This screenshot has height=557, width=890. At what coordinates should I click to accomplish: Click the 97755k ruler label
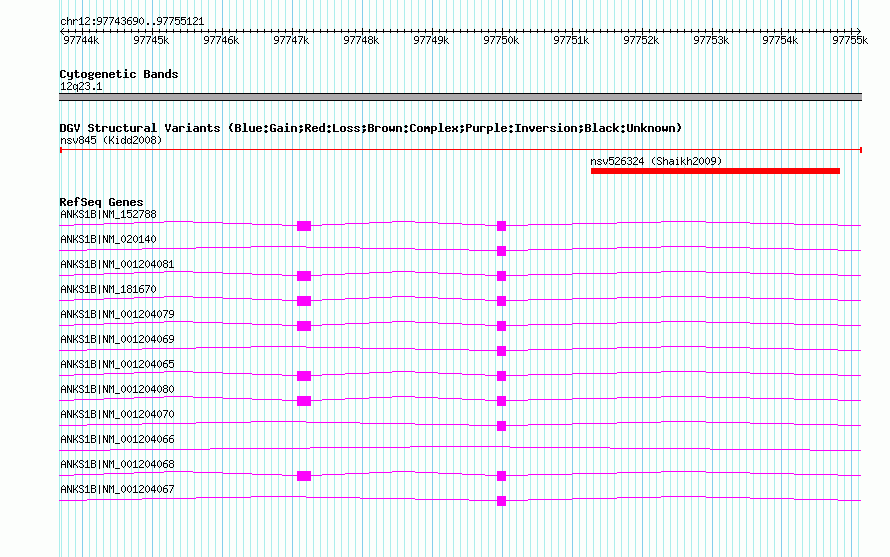click(x=850, y=40)
